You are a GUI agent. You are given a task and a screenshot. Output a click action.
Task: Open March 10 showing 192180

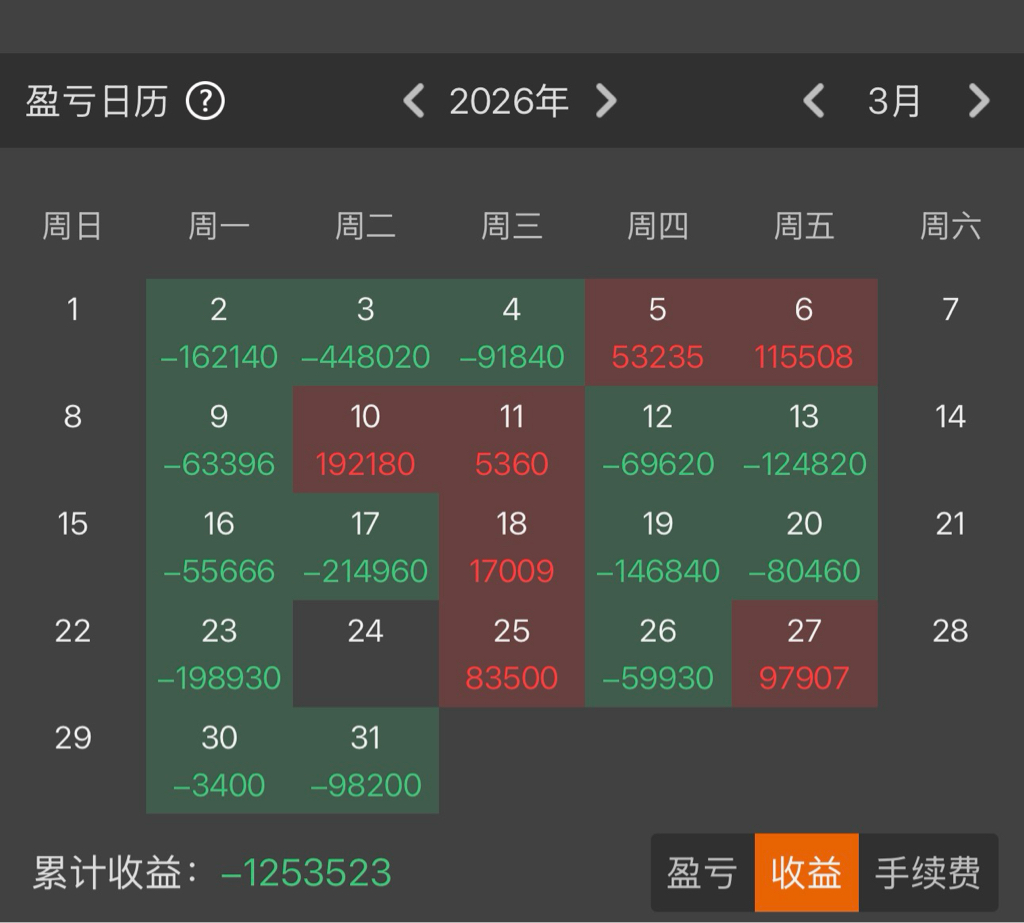tap(365, 439)
